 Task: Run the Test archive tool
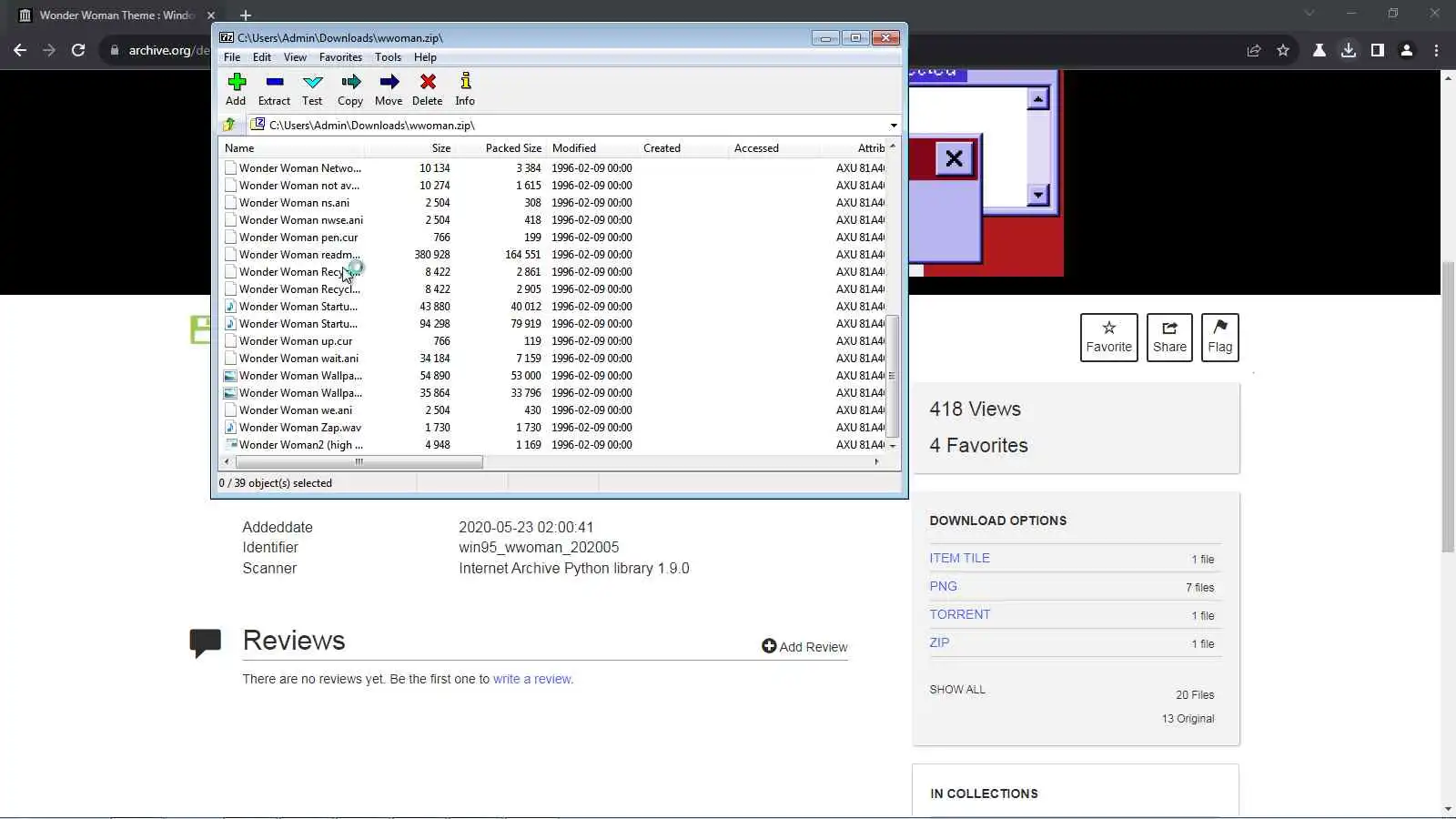click(312, 89)
